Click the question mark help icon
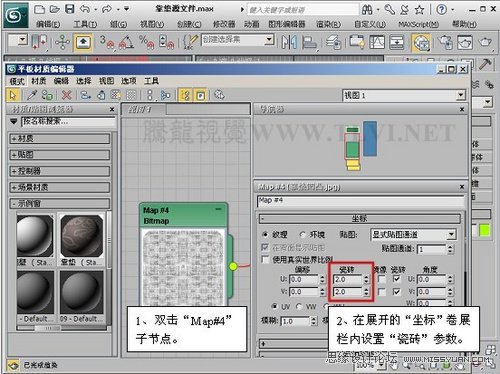Screen dimensions: 500x374 pos(441,10)
